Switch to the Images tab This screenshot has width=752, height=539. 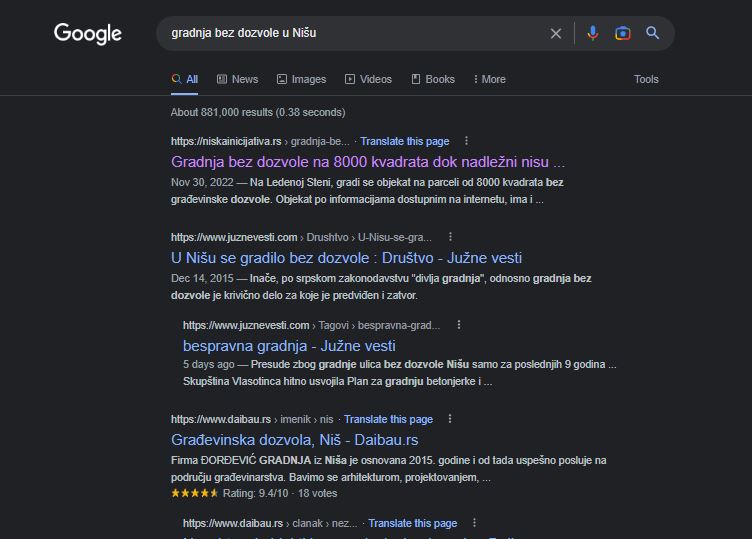pos(302,79)
